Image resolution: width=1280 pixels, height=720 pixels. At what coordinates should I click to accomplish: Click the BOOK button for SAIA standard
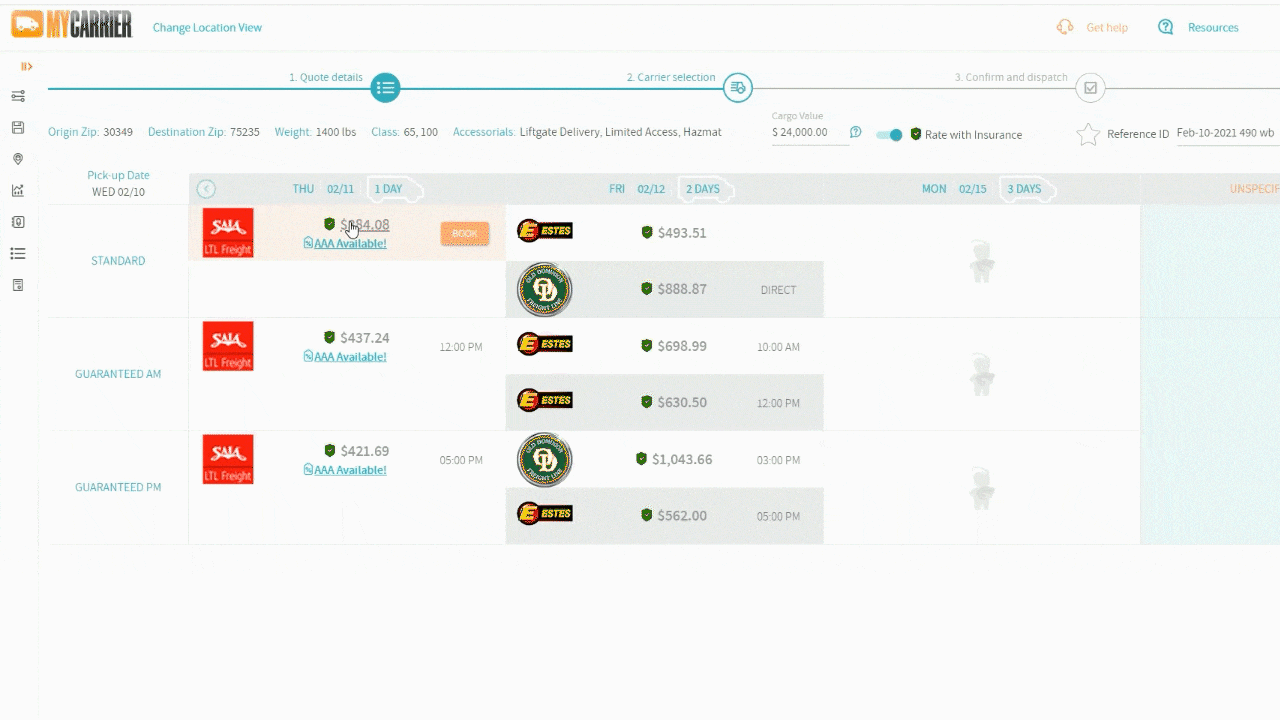click(x=465, y=233)
